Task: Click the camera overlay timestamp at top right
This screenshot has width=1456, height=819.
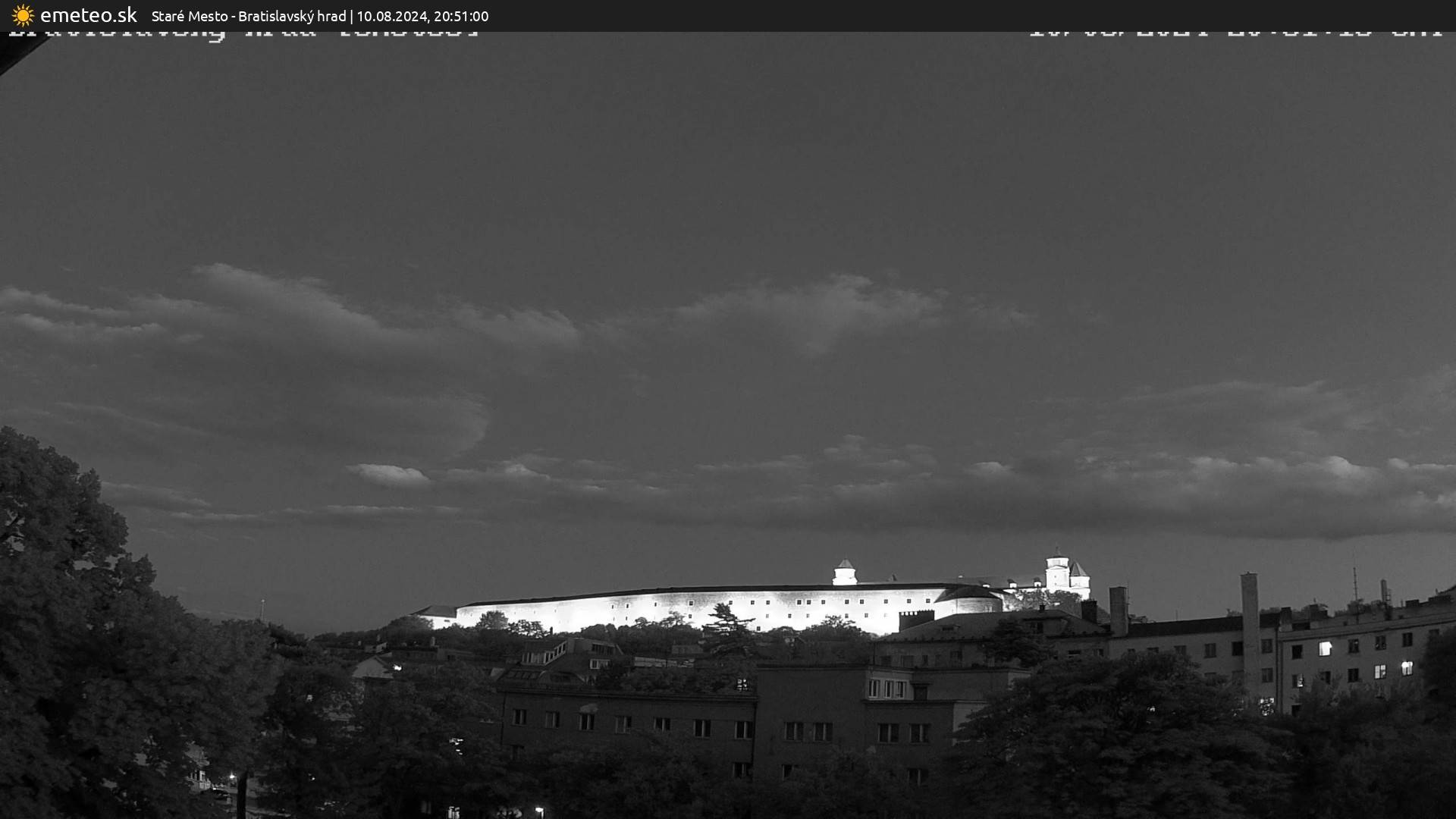Action: click(x=1235, y=33)
